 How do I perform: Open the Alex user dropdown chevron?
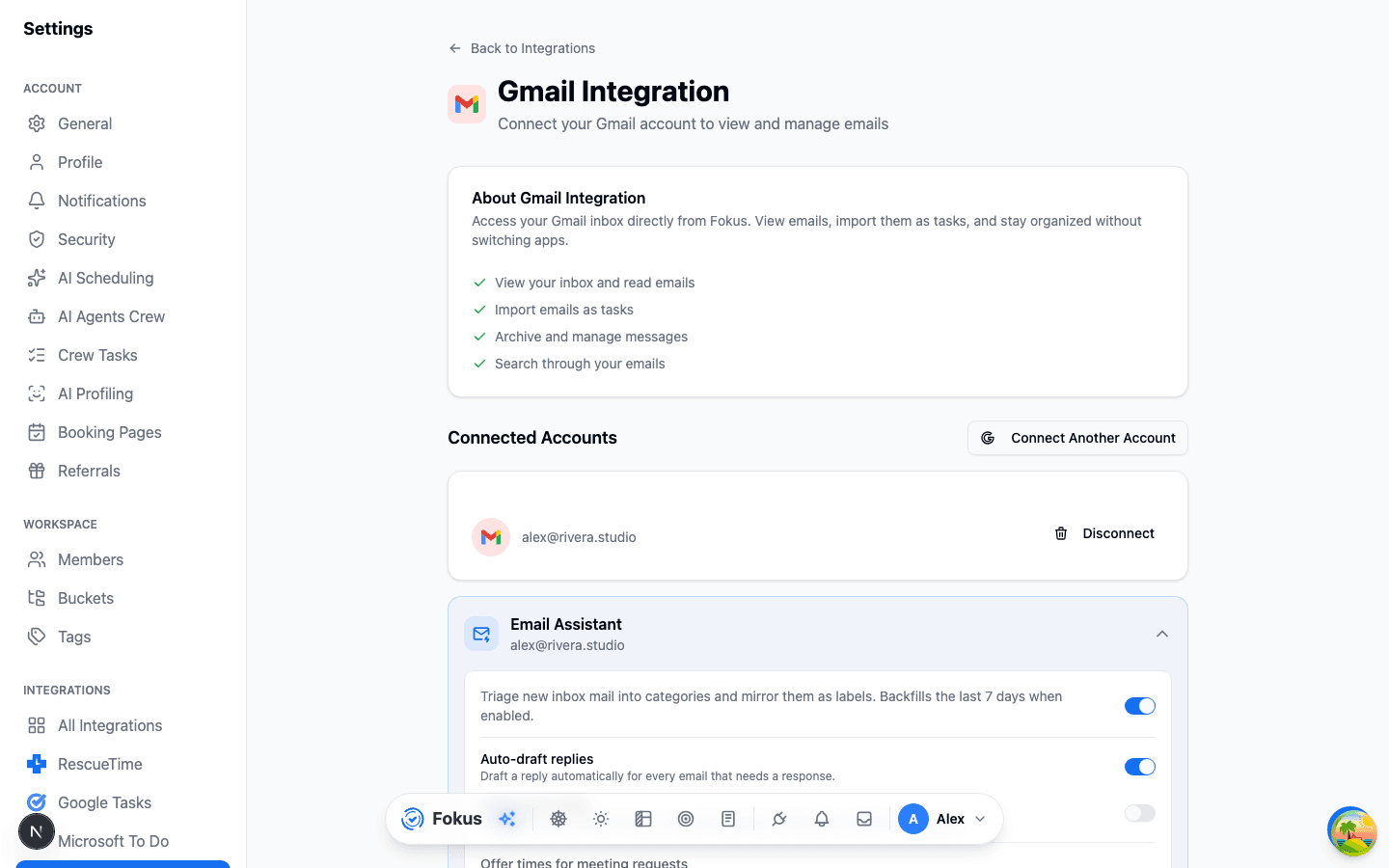tap(980, 819)
